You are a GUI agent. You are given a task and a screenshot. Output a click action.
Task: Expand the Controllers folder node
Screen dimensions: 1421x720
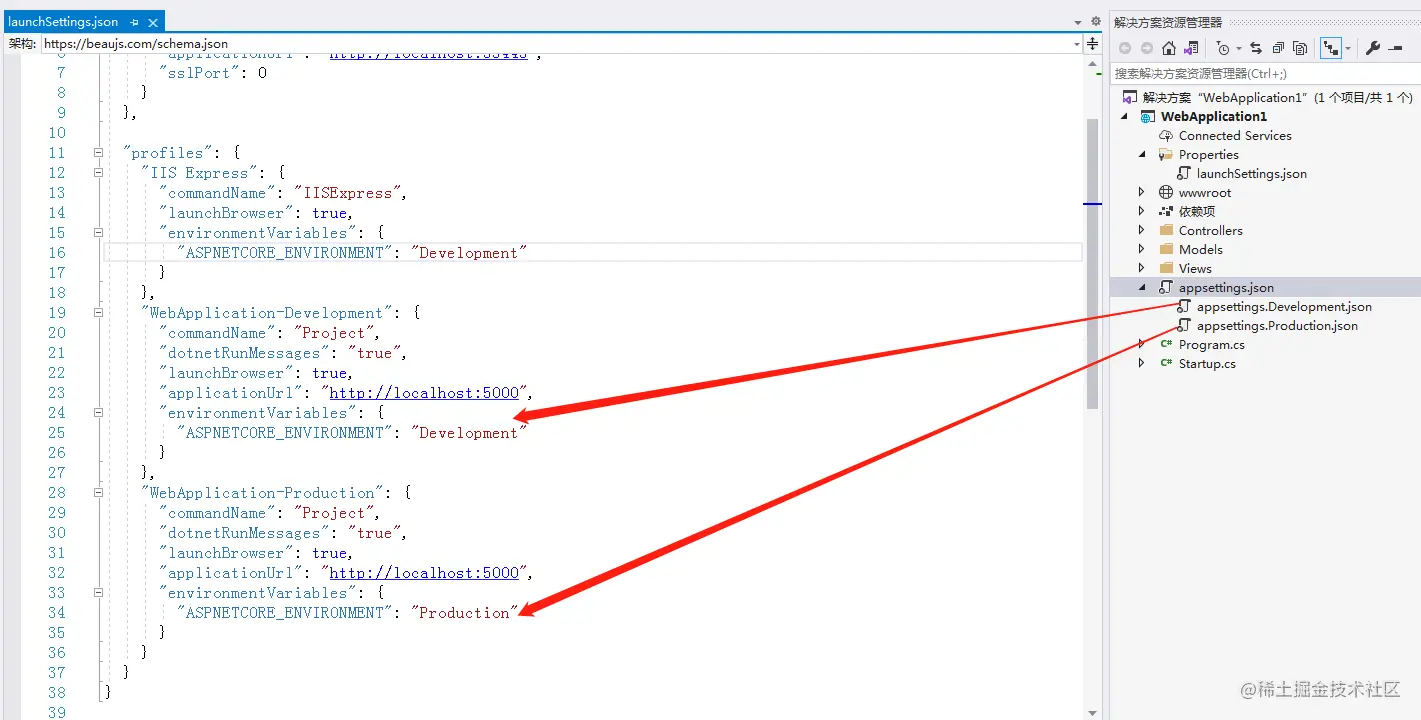[1141, 230]
